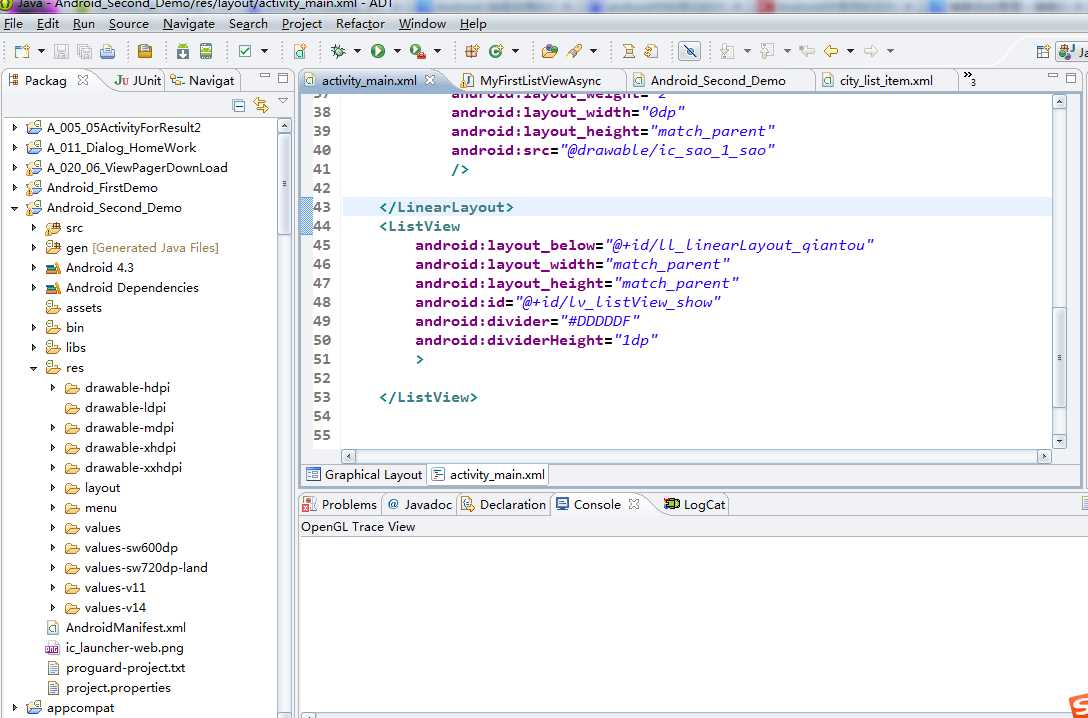
Task: Open the Android Virtual Device Manager icon
Action: click(x=206, y=51)
